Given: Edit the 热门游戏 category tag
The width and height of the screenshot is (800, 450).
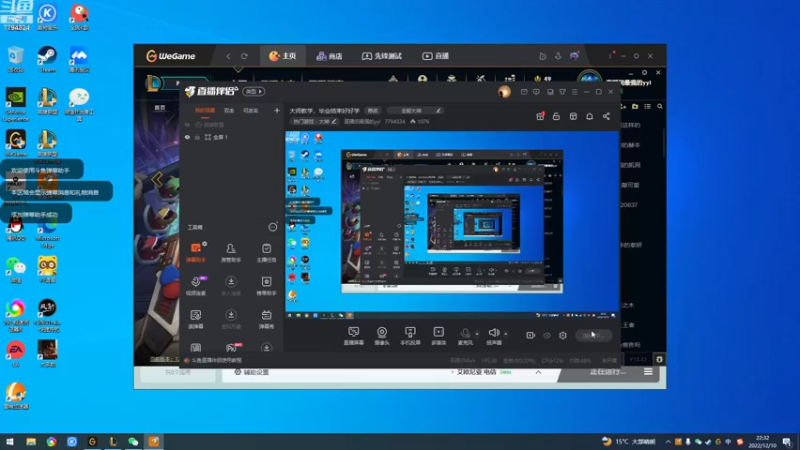Looking at the screenshot, I should pos(315,121).
